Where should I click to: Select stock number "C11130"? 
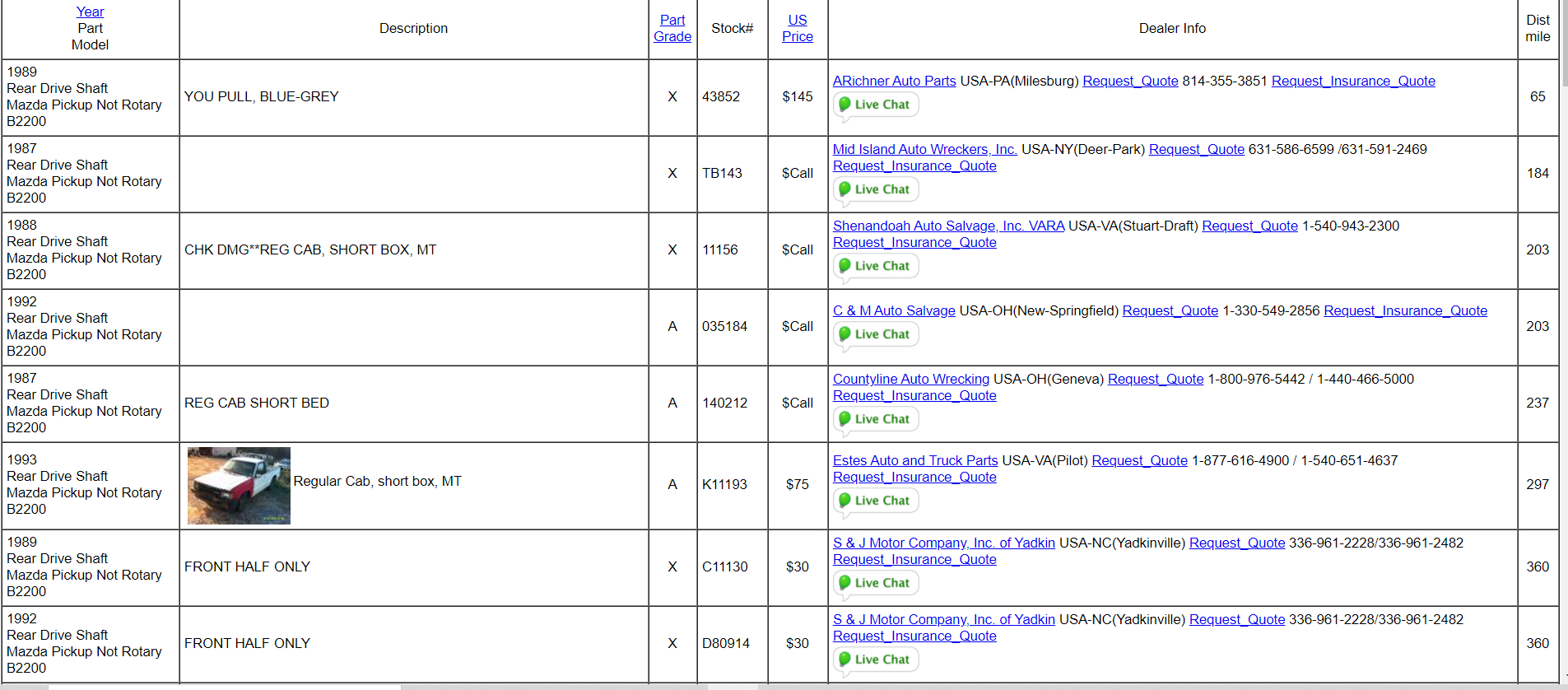[x=725, y=566]
